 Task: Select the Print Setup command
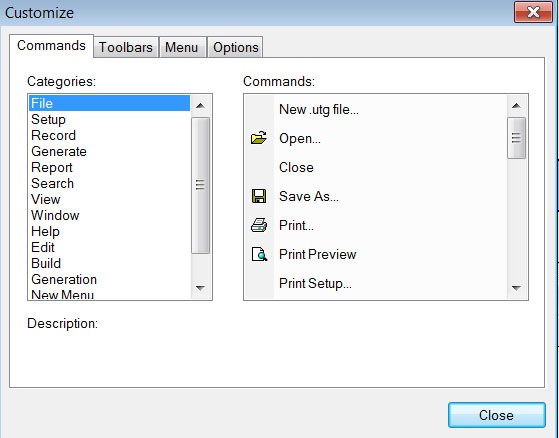coord(315,283)
